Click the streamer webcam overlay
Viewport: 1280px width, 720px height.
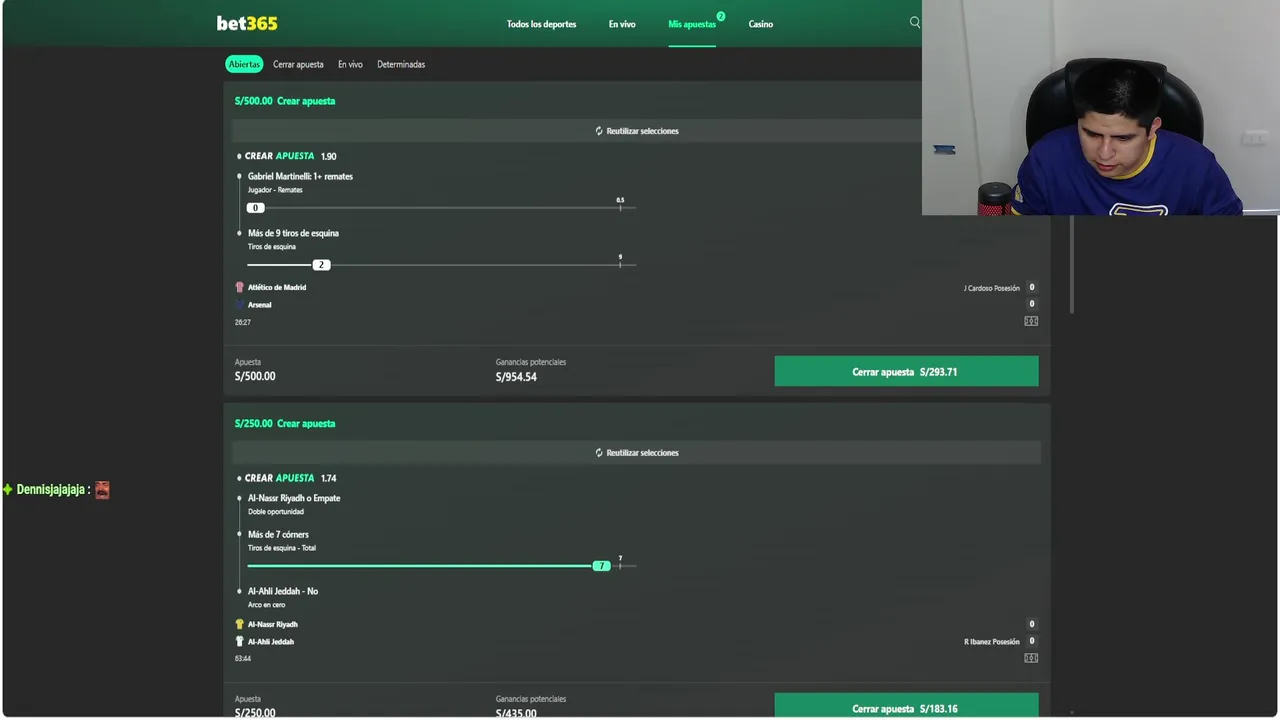click(1100, 108)
